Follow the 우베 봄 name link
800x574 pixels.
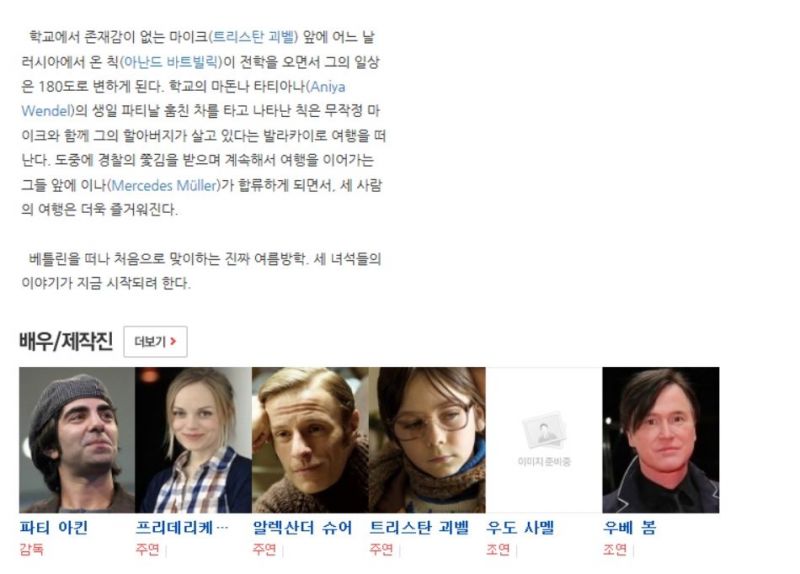pyautogui.click(x=629, y=527)
